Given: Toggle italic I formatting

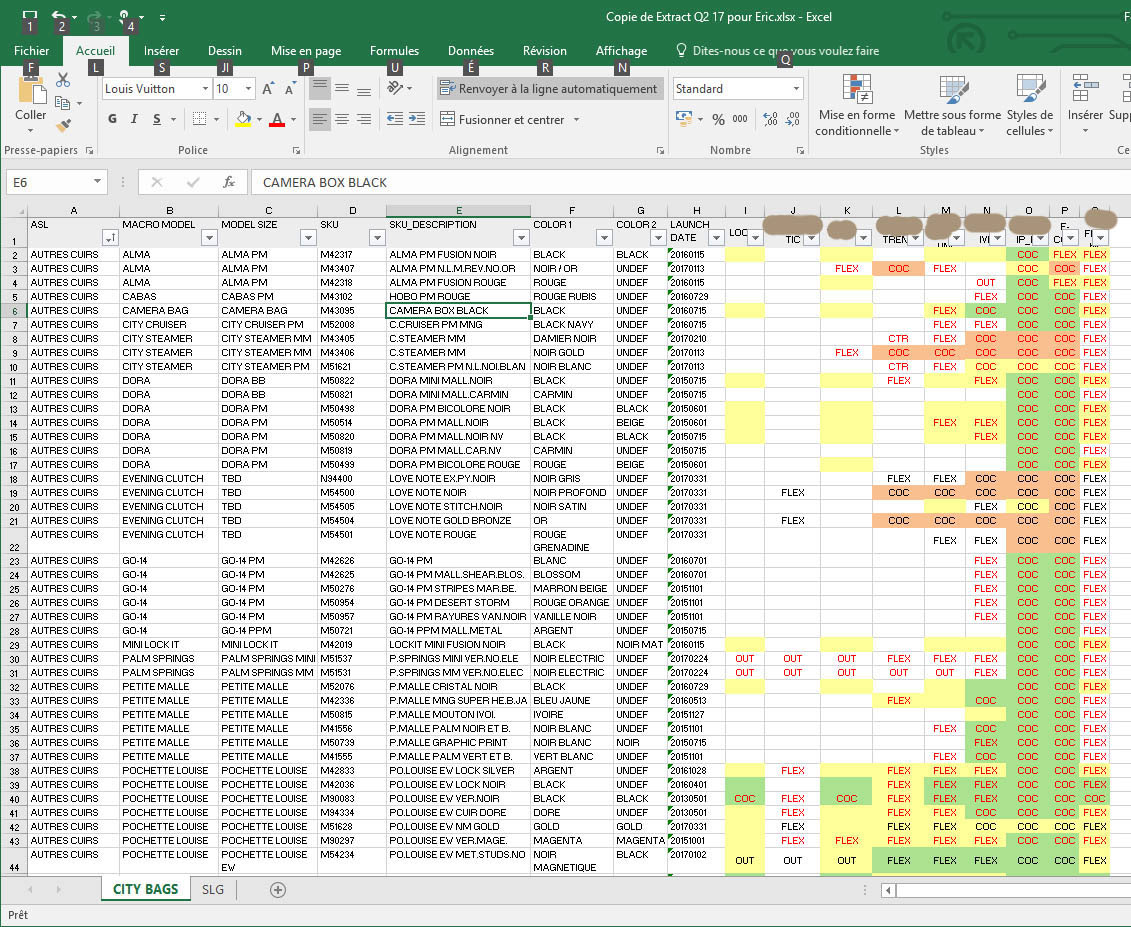Looking at the screenshot, I should coord(134,119).
